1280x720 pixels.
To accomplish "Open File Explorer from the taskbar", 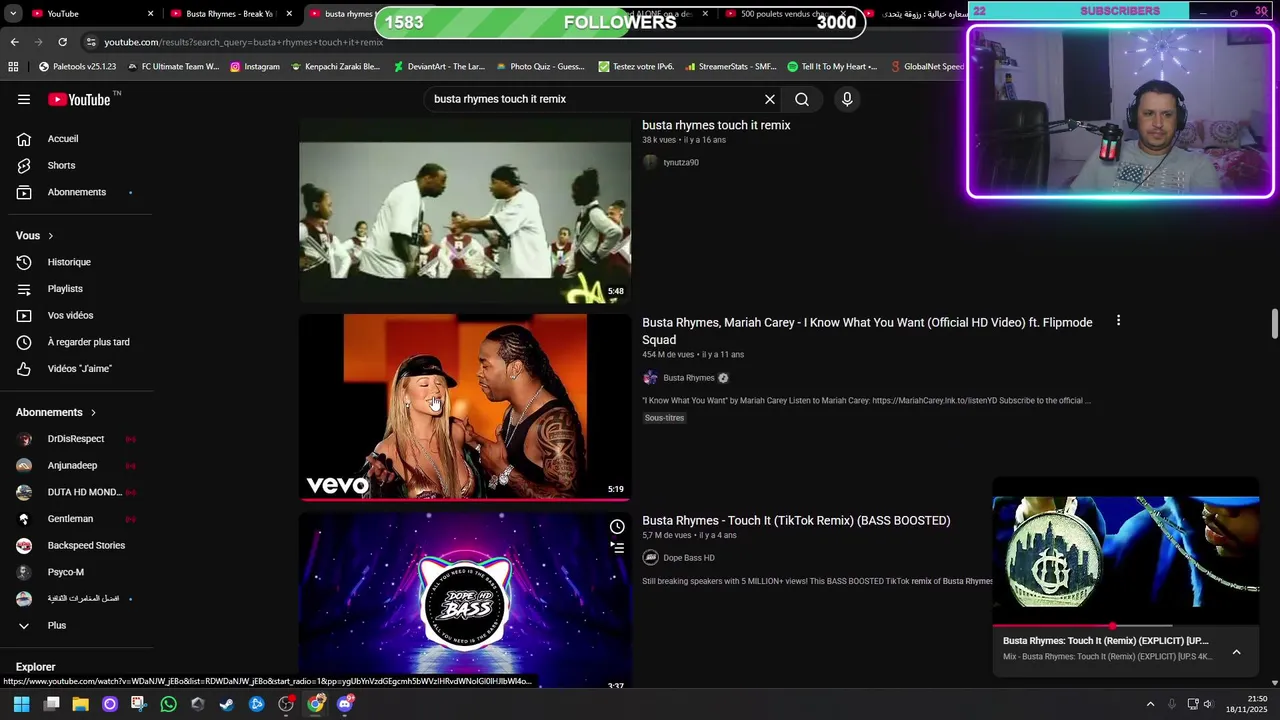I will 80,704.
